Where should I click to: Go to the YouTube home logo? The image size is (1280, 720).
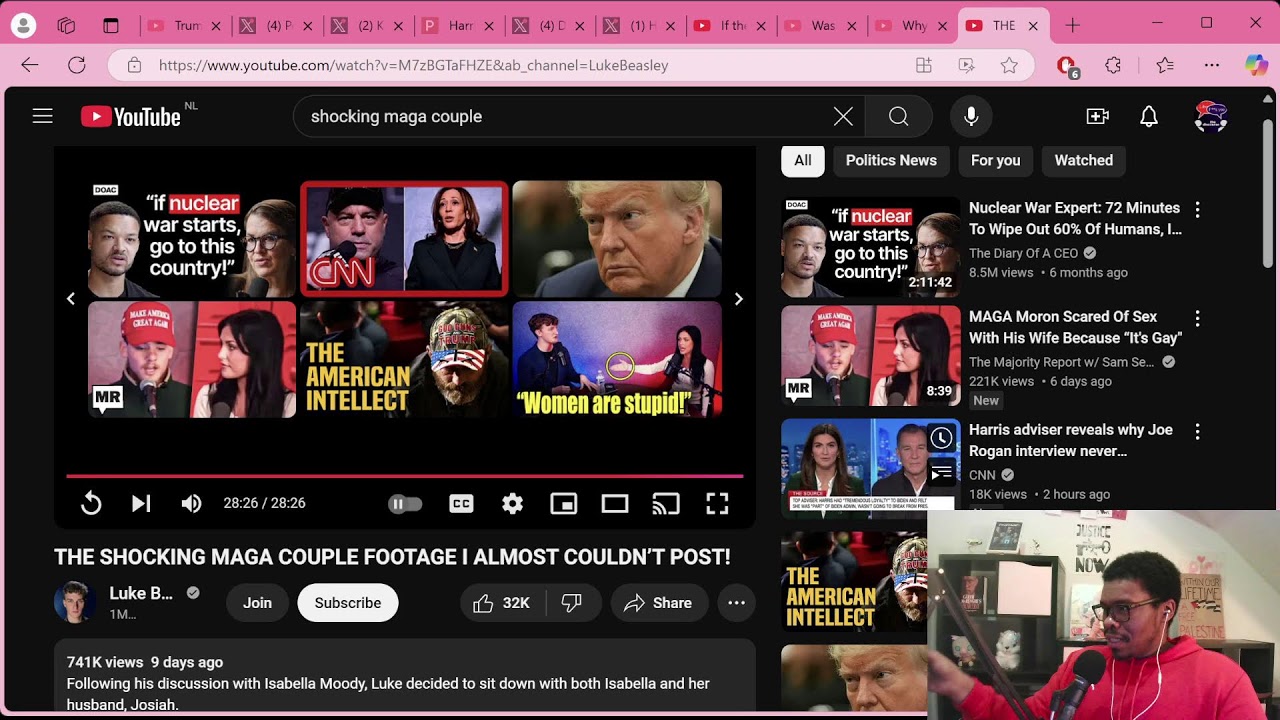tap(131, 116)
